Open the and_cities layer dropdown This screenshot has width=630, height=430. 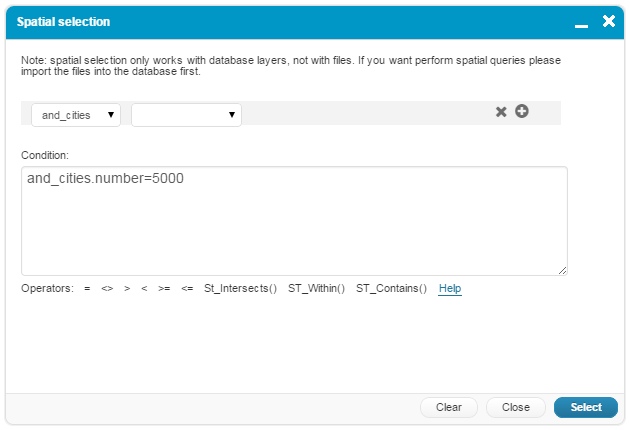coord(76,115)
